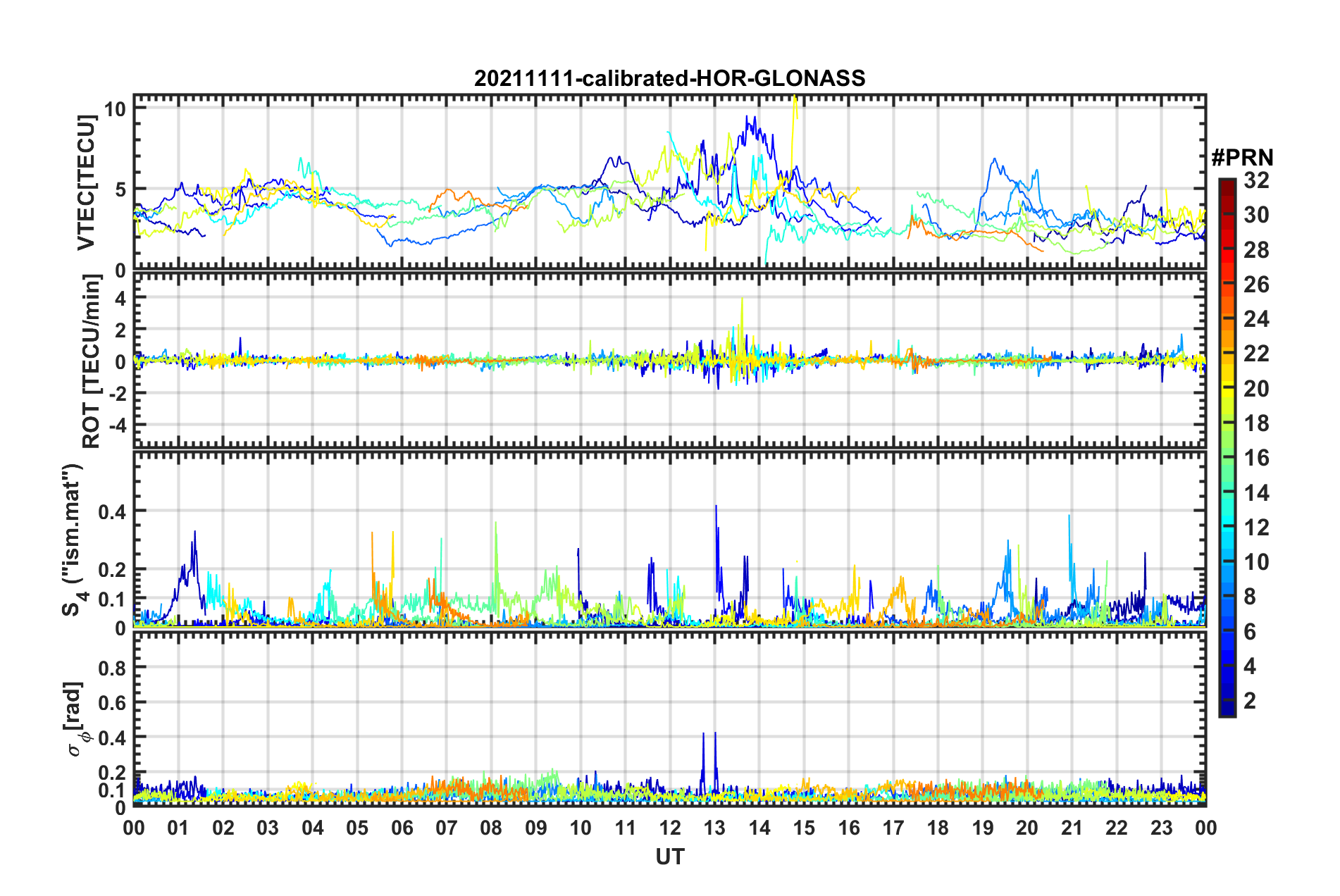Click the x-axis tick label 13
Image resolution: width=1340 pixels, height=896 pixels.
tap(714, 828)
